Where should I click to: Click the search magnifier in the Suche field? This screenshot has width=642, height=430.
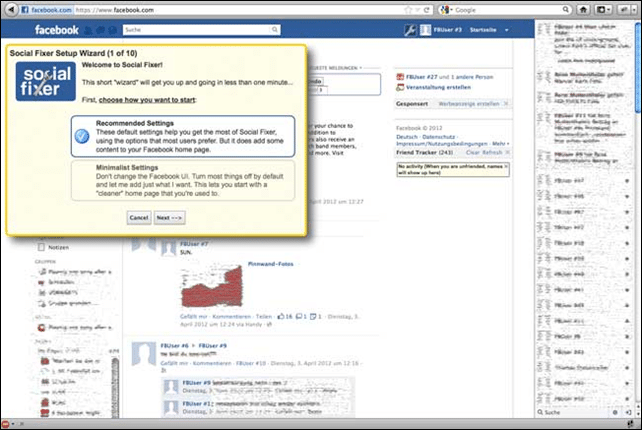point(275,29)
